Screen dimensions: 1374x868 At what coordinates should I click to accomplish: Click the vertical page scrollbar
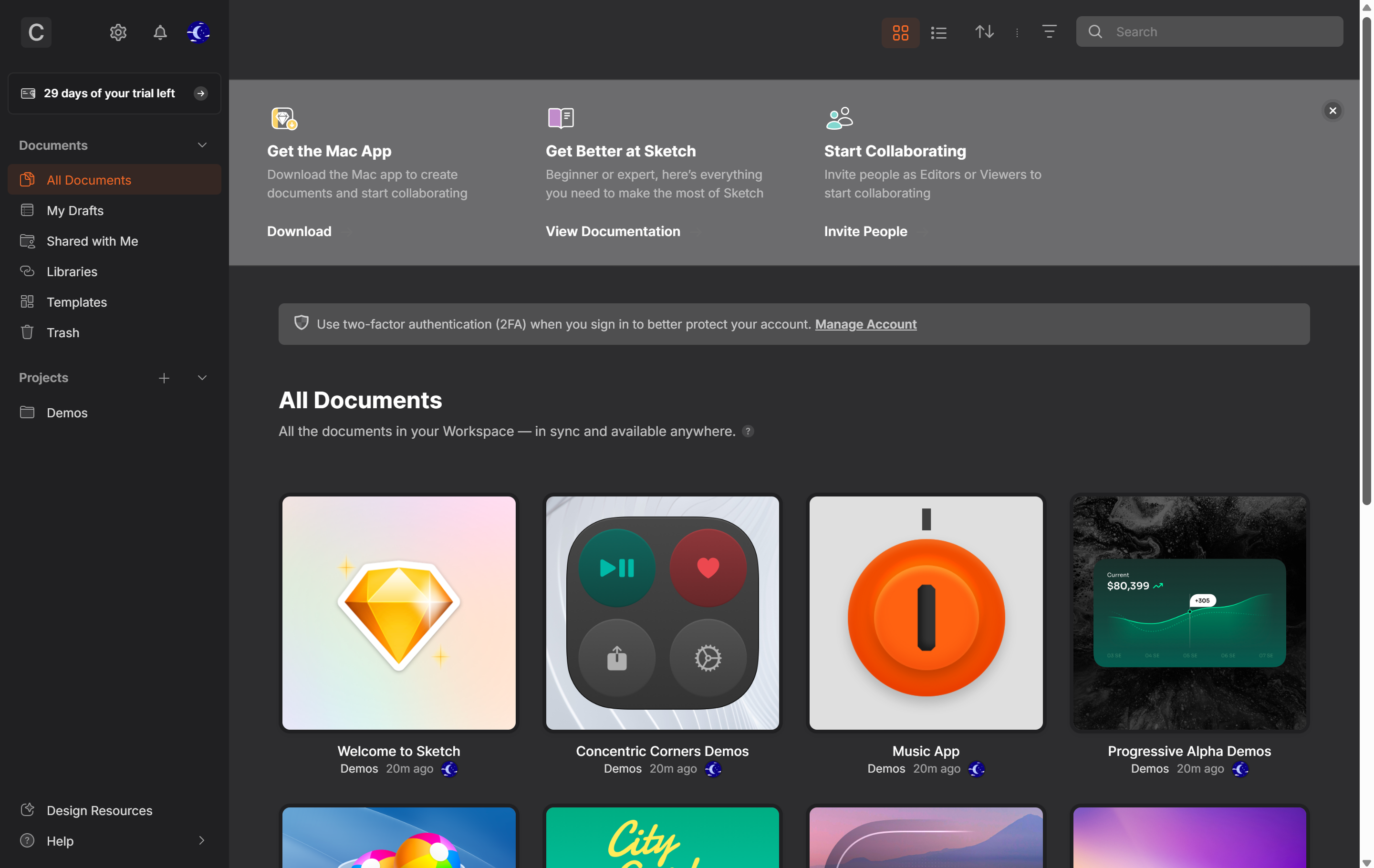pyautogui.click(x=1366, y=260)
